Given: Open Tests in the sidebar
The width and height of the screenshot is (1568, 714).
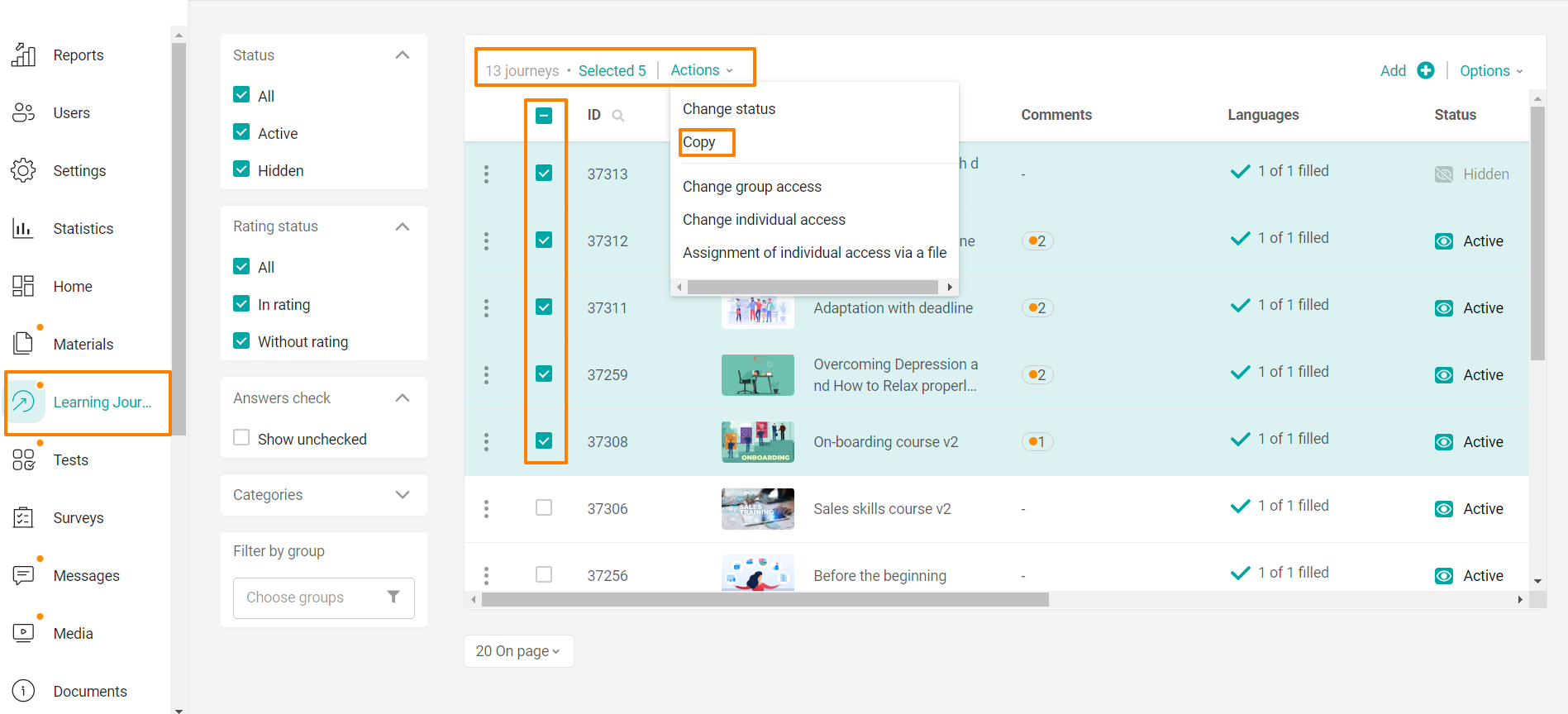Looking at the screenshot, I should pos(71,460).
